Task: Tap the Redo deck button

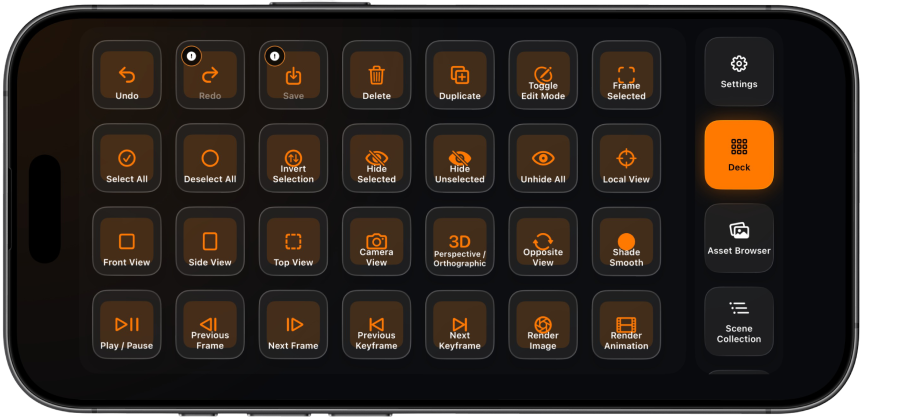Action: [x=210, y=74]
